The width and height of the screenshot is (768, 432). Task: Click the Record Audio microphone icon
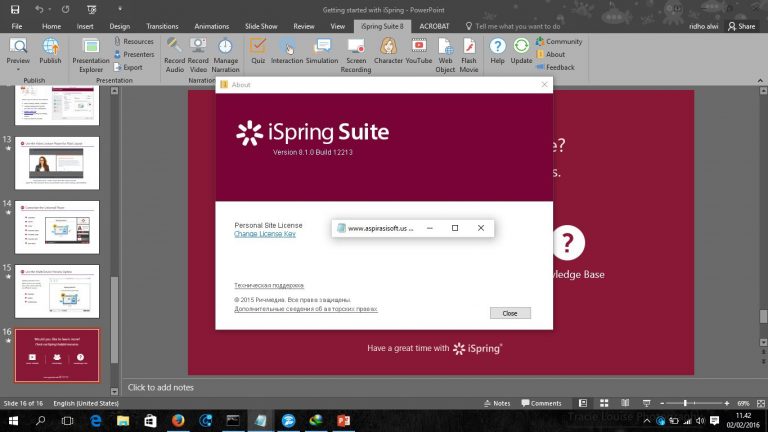point(174,45)
